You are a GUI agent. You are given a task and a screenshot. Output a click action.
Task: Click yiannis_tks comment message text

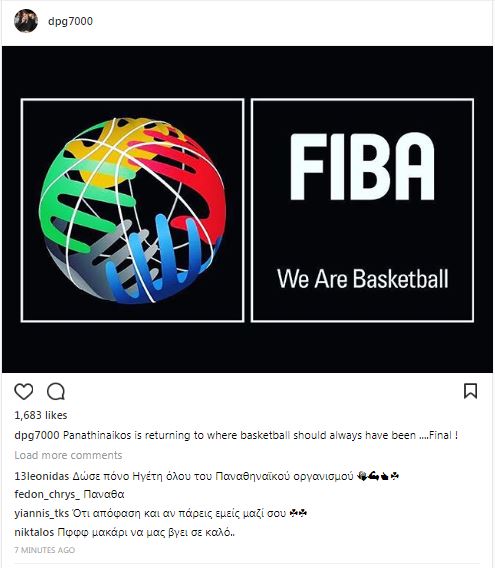tap(189, 513)
